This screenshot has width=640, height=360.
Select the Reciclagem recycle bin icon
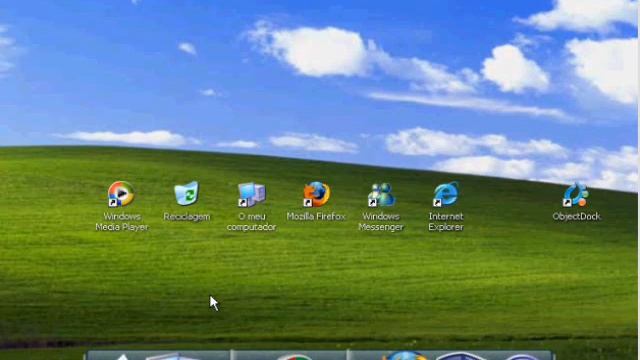click(x=187, y=193)
